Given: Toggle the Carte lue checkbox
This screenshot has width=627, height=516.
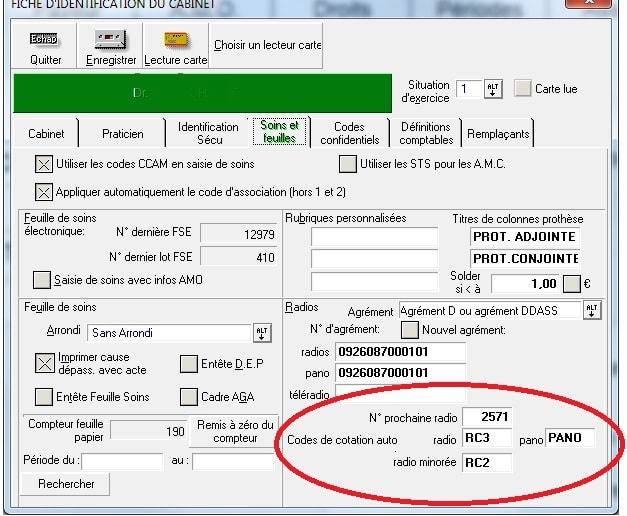Looking at the screenshot, I should 523,89.
